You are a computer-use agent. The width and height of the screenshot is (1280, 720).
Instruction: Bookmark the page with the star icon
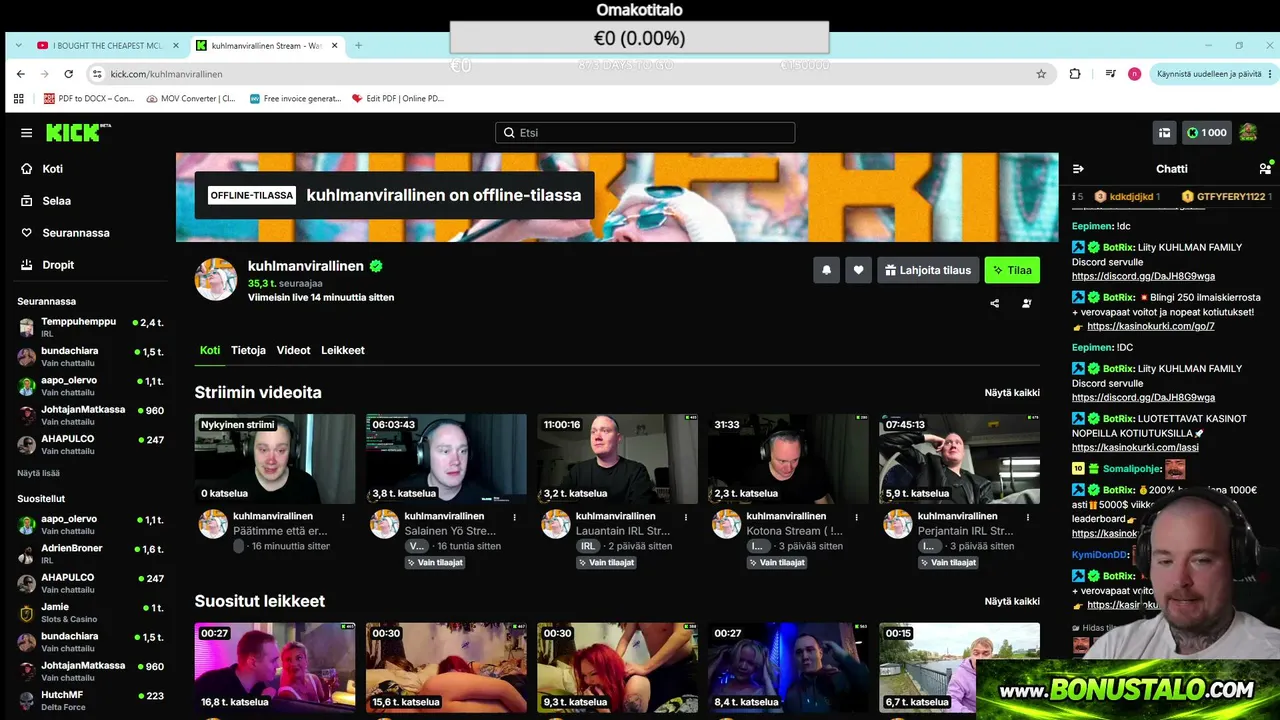point(1041,74)
